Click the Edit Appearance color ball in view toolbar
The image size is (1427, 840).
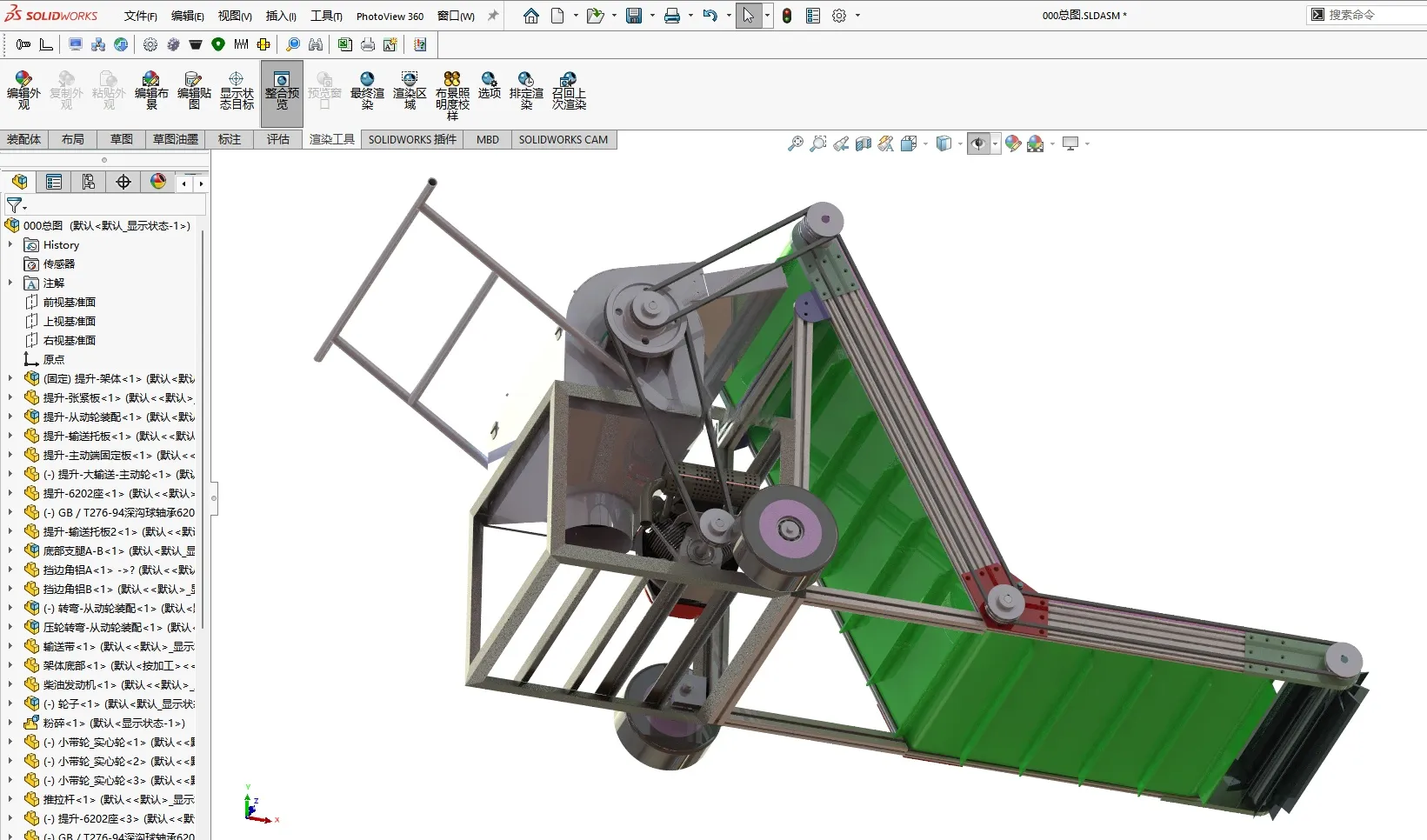1013,143
